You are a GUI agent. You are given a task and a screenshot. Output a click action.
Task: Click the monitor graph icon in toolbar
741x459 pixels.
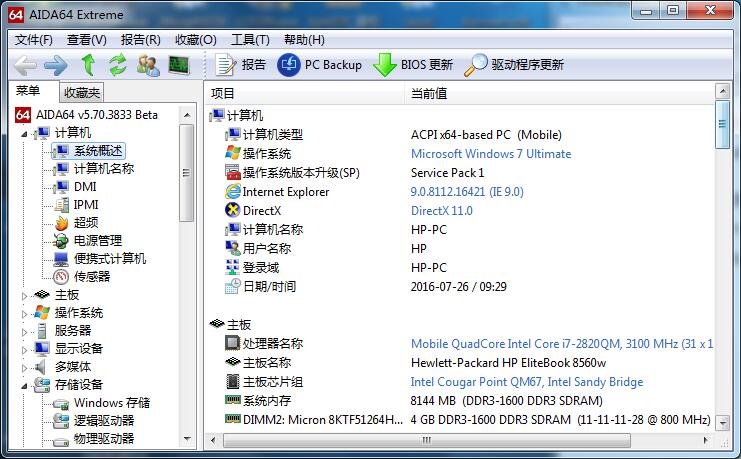(179, 65)
